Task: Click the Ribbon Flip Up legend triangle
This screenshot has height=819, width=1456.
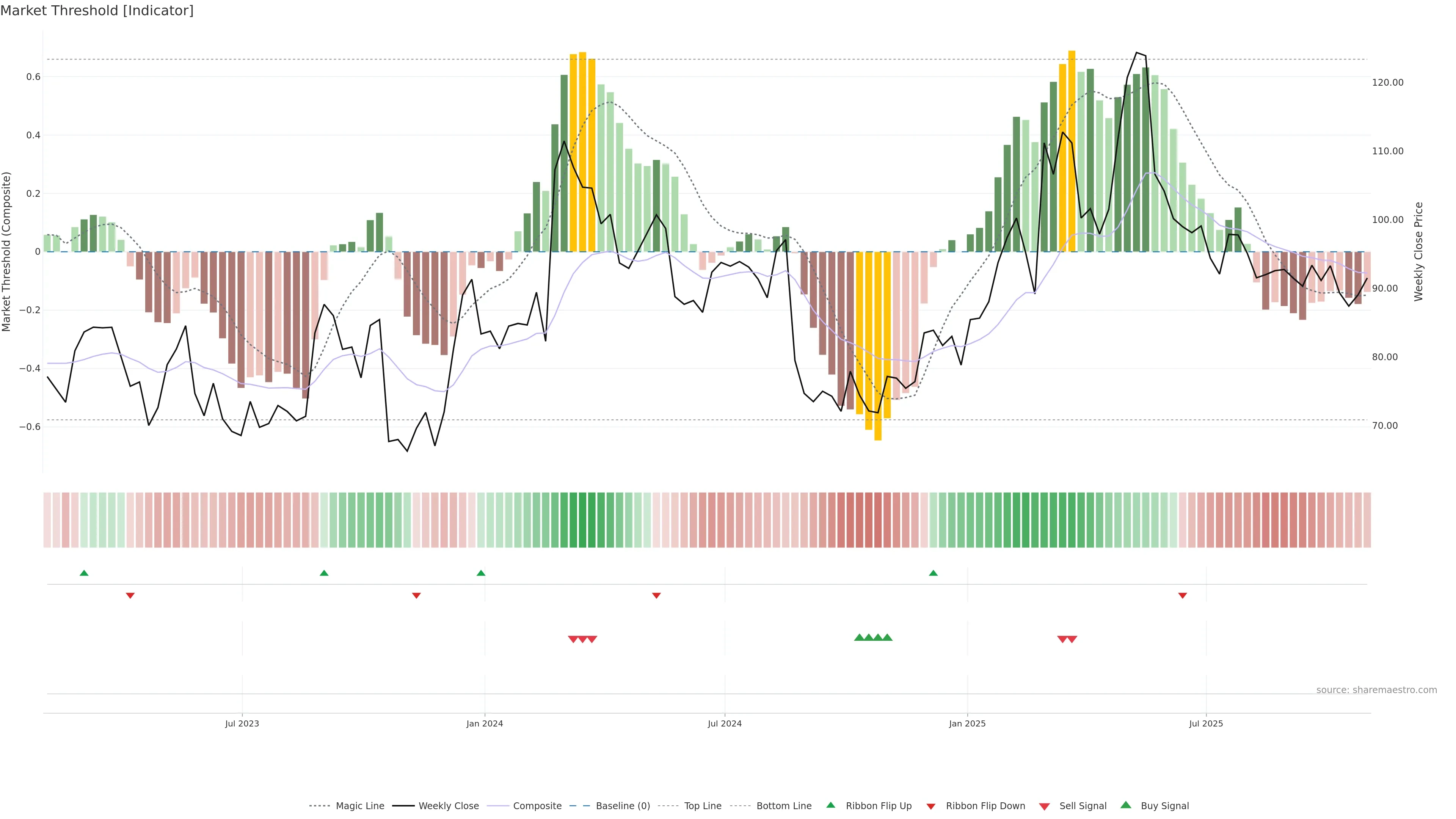Action: (x=830, y=805)
